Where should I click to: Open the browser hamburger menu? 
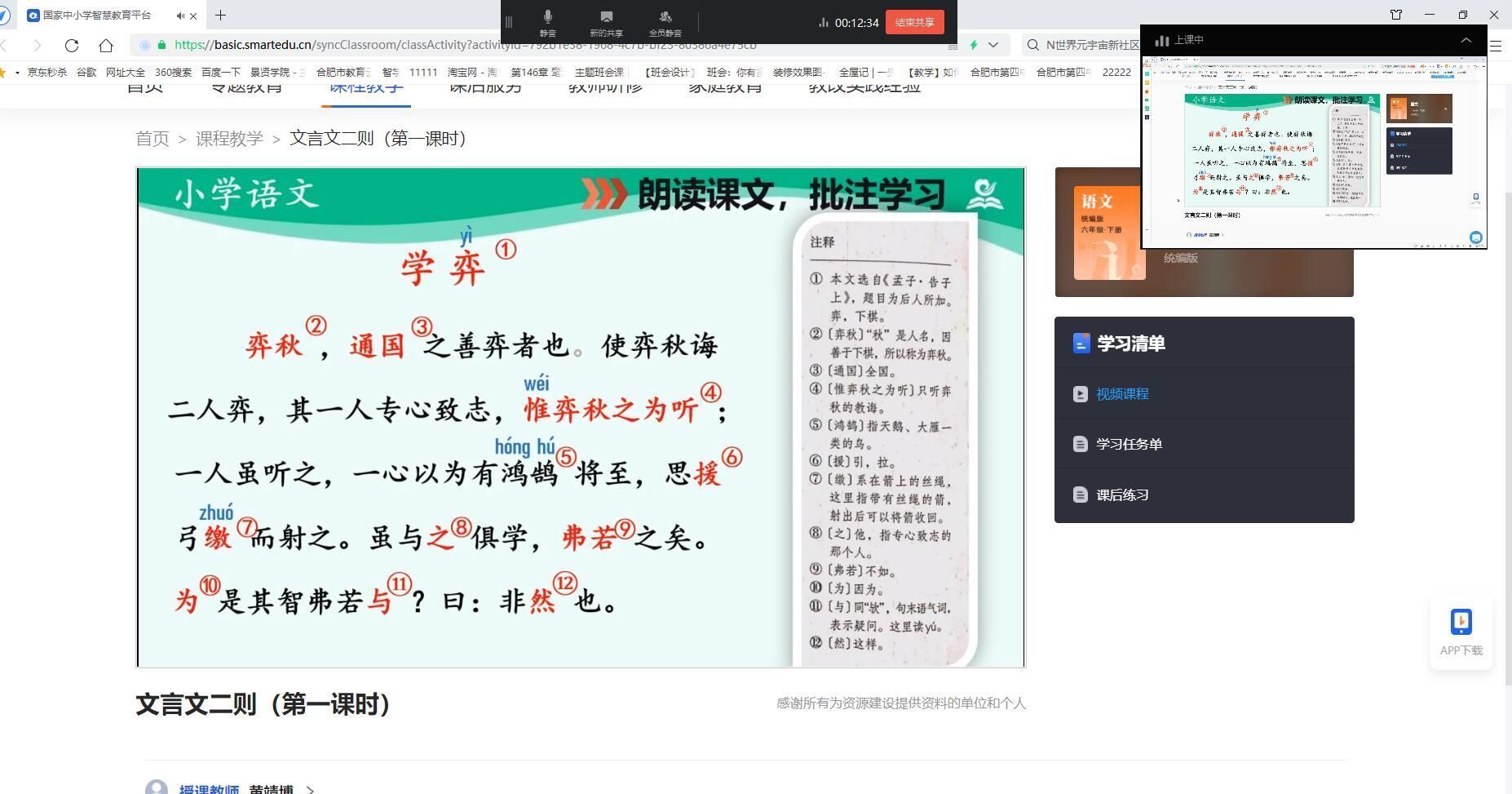click(1497, 46)
